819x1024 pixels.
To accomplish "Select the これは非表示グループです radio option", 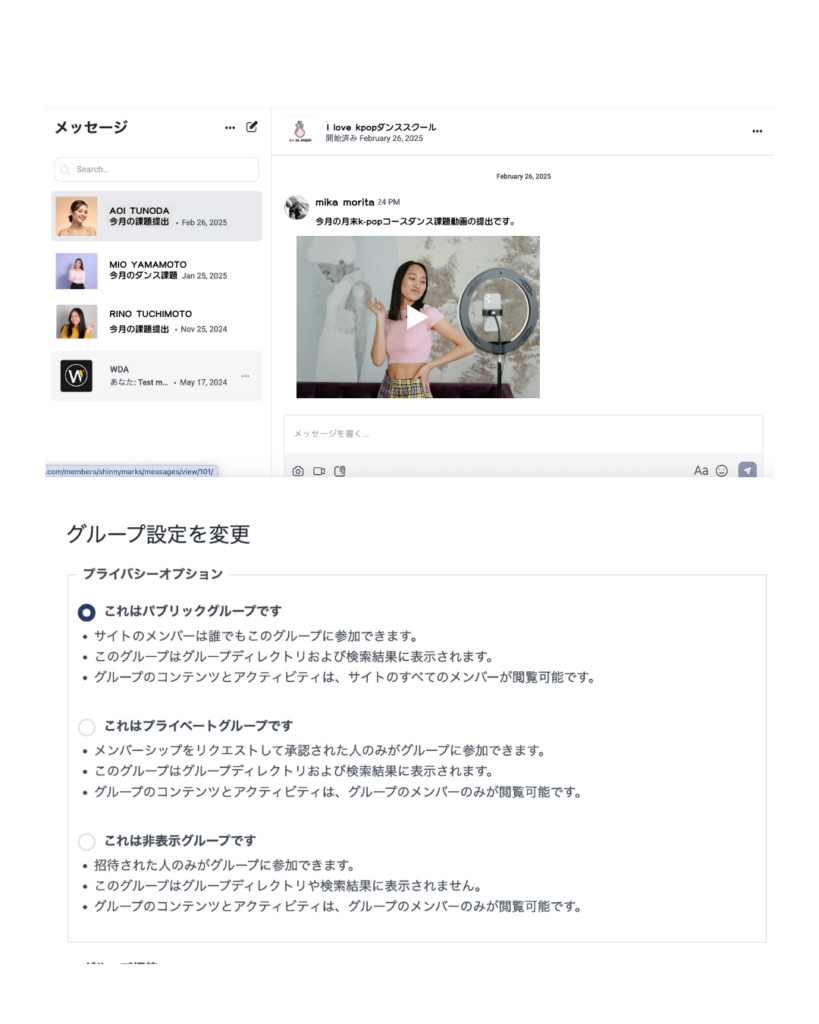I will click(x=86, y=841).
